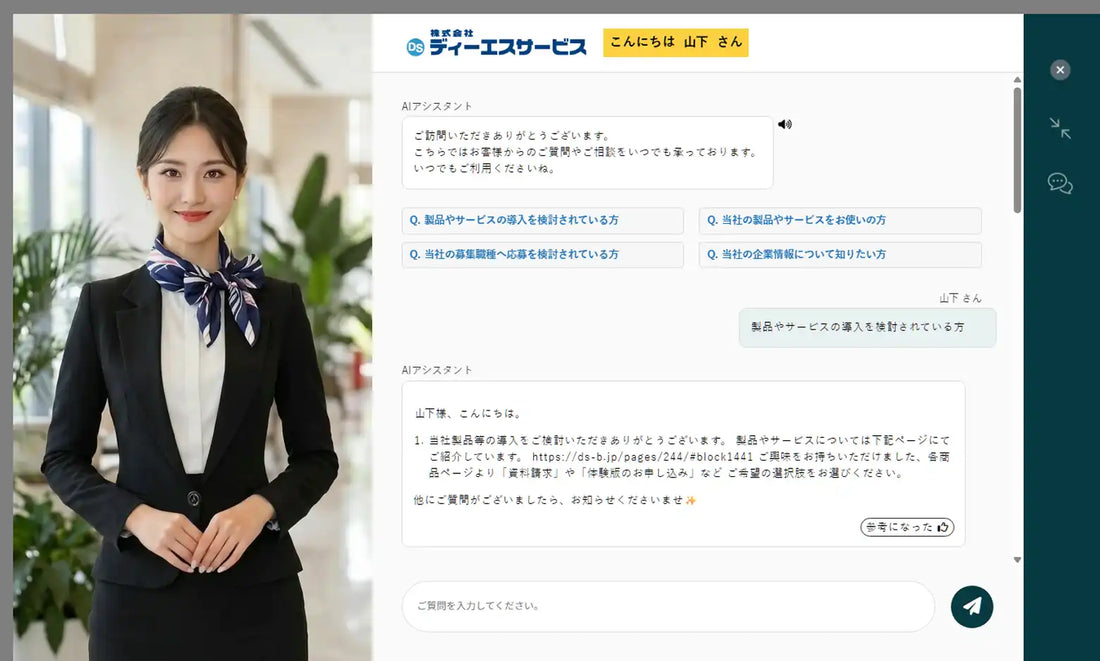Open chat history via the speech bubbles icon
This screenshot has height=661, width=1100.
click(1060, 183)
